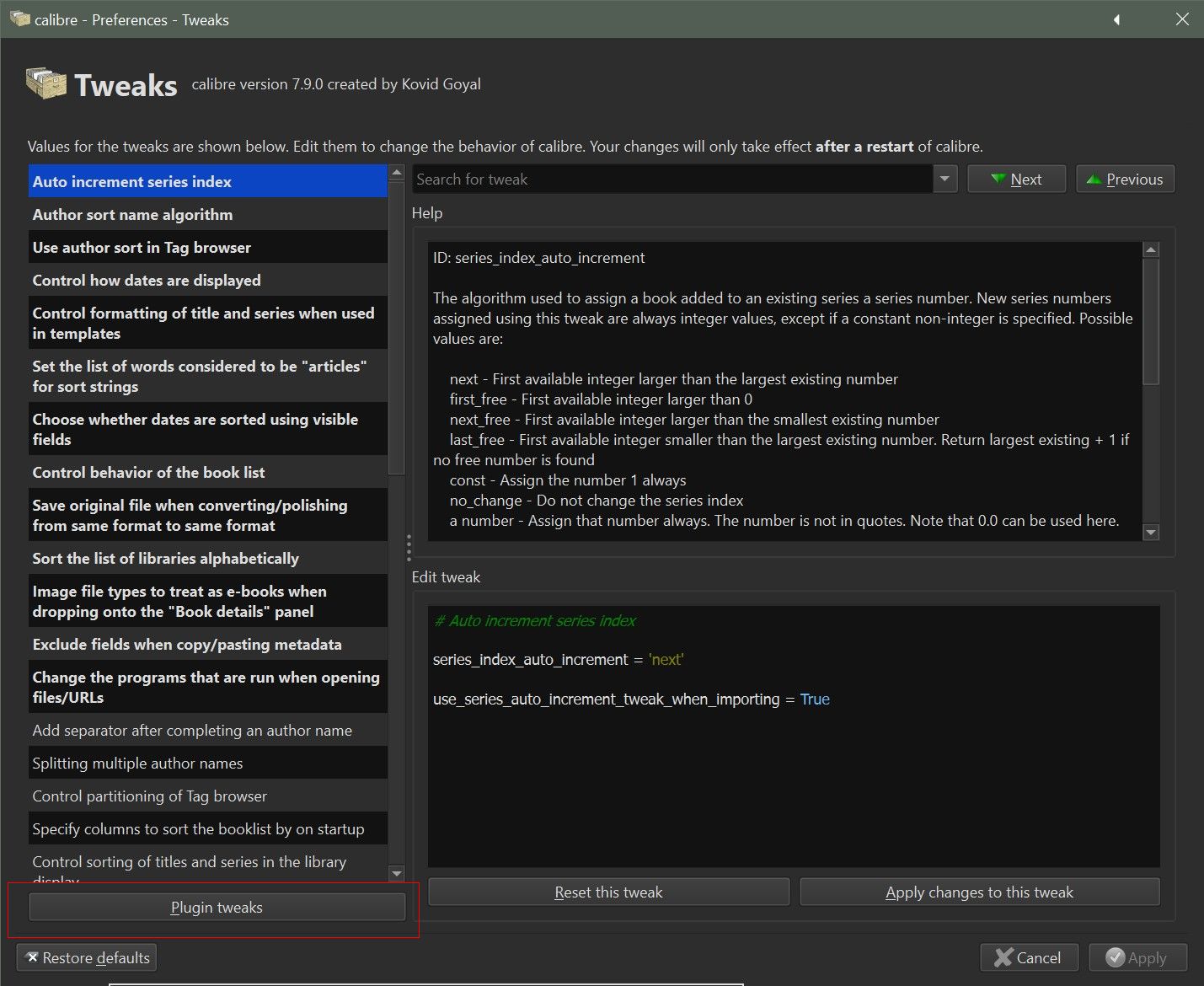The image size is (1204, 986).
Task: Select Specify columns to sort the booklist
Action: [208, 828]
